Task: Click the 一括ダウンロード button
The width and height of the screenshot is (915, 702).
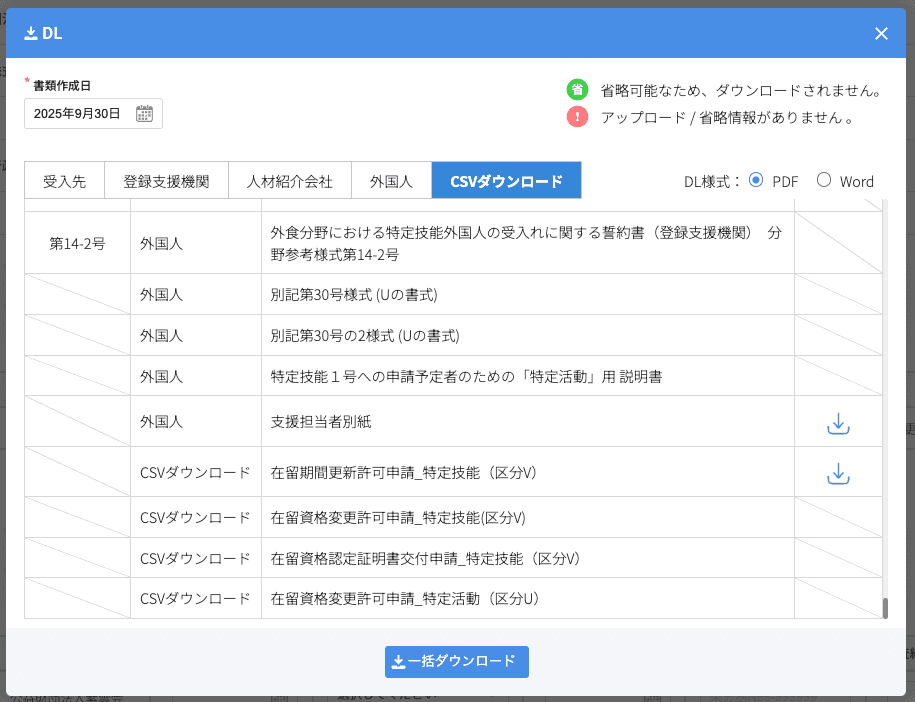Action: (456, 661)
